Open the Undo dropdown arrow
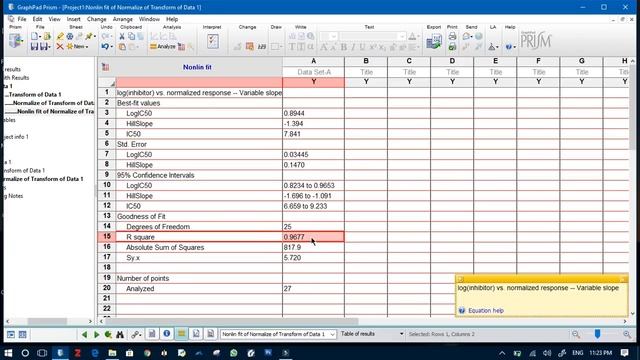The height and width of the screenshot is (360, 640). pos(111,47)
